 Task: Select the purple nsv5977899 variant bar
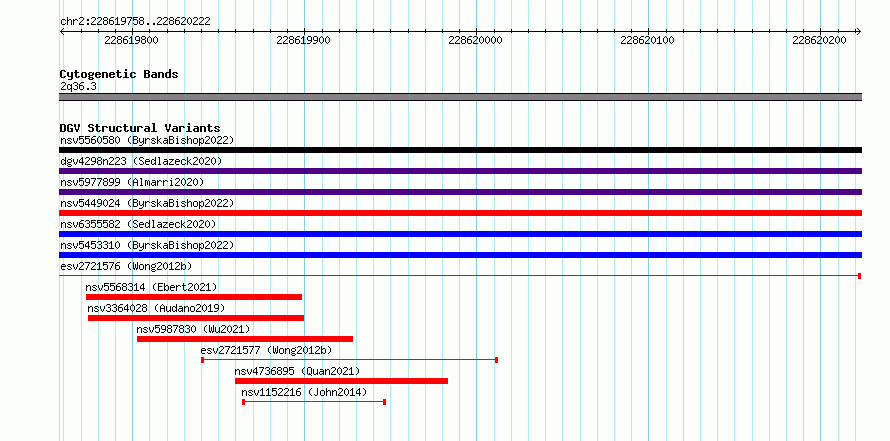460,192
